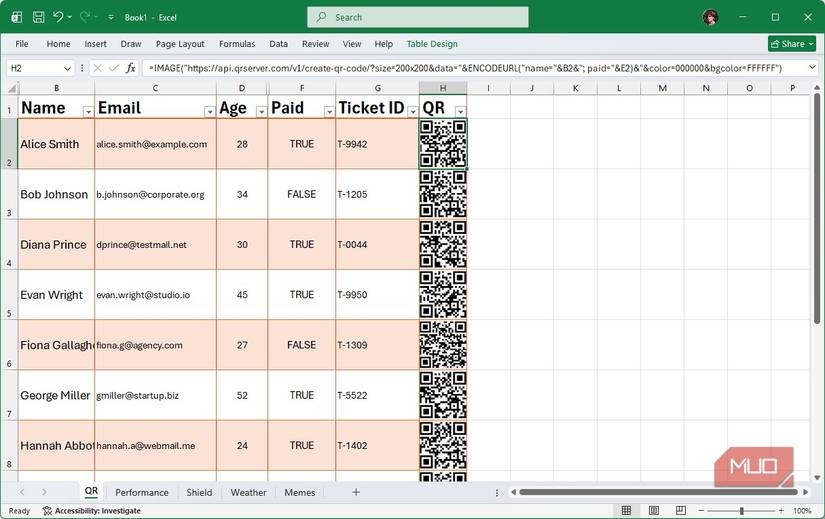Click the Insert Function fx icon
The image size is (825, 519).
[x=130, y=68]
